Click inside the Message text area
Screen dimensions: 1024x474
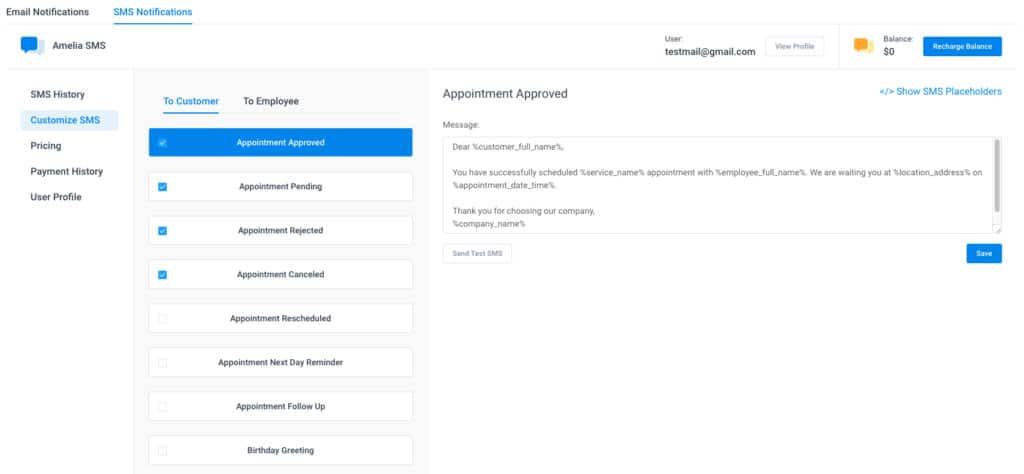(718, 185)
